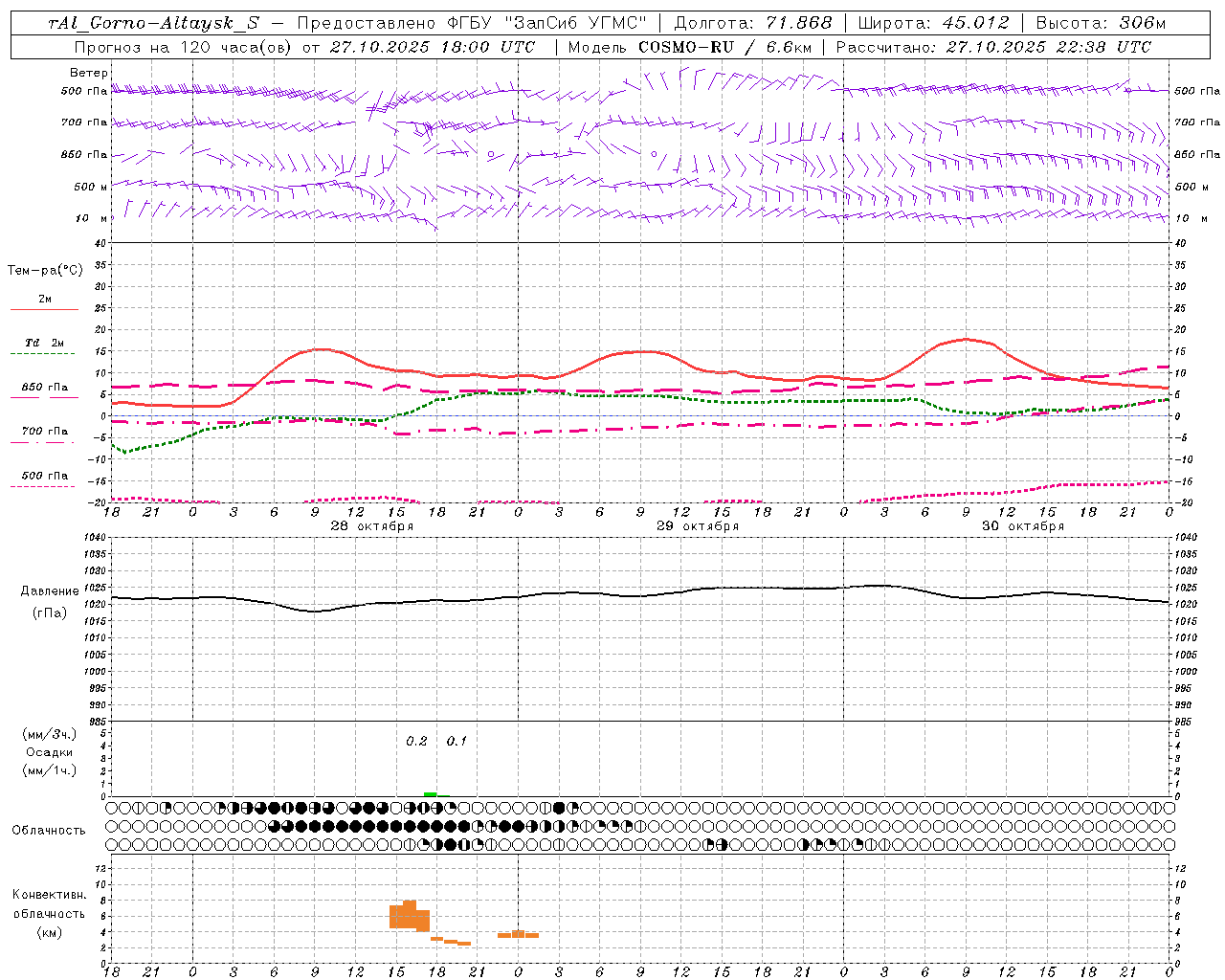Select the 29 октября date label
Viewport: 1225px width, 980px height.
pyautogui.click(x=698, y=526)
